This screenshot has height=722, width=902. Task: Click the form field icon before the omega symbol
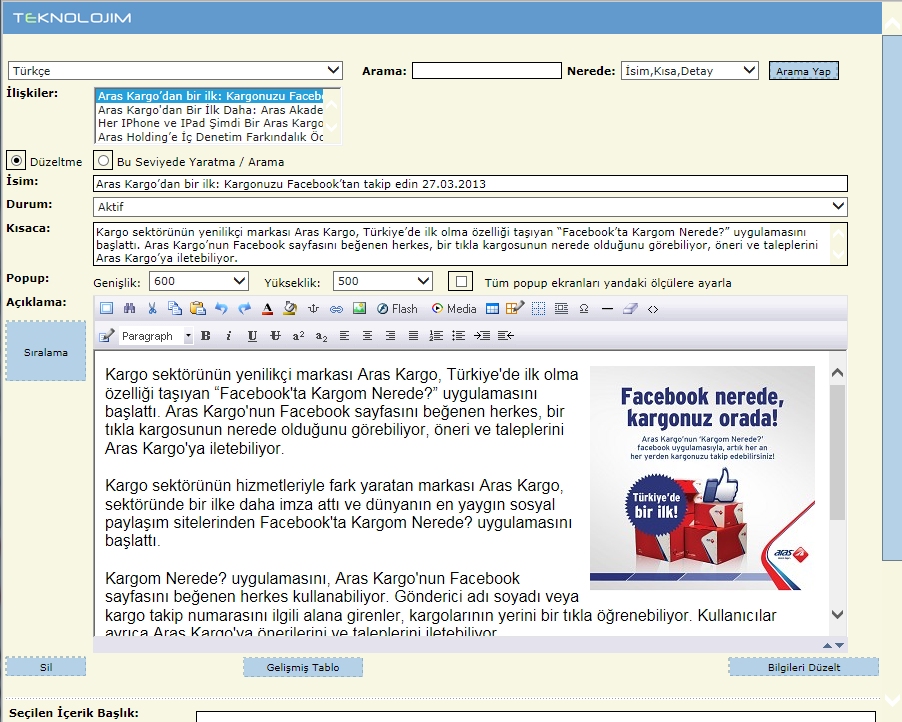pyautogui.click(x=561, y=309)
